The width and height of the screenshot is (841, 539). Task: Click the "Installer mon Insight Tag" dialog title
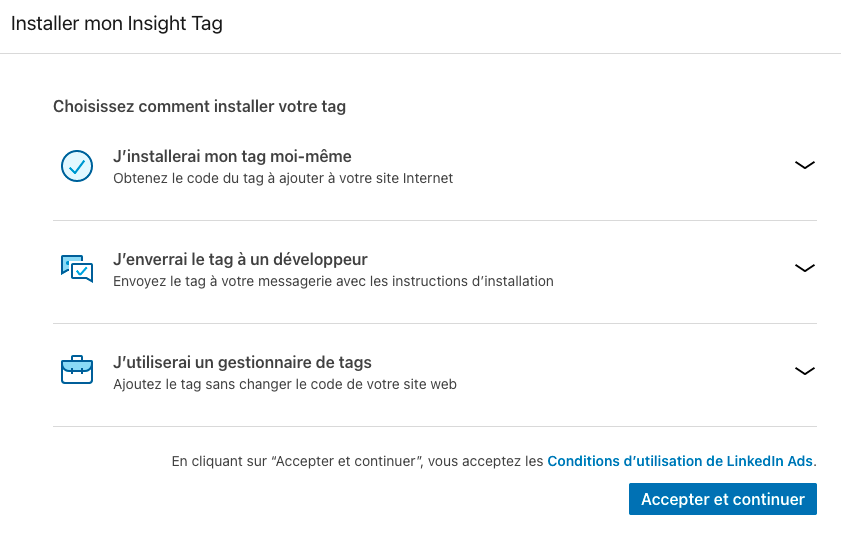(117, 24)
